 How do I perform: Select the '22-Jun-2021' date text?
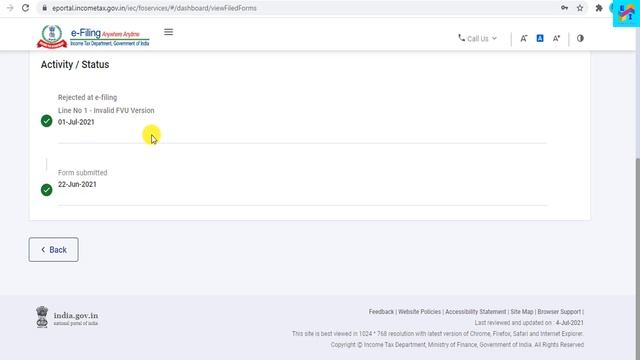click(77, 184)
